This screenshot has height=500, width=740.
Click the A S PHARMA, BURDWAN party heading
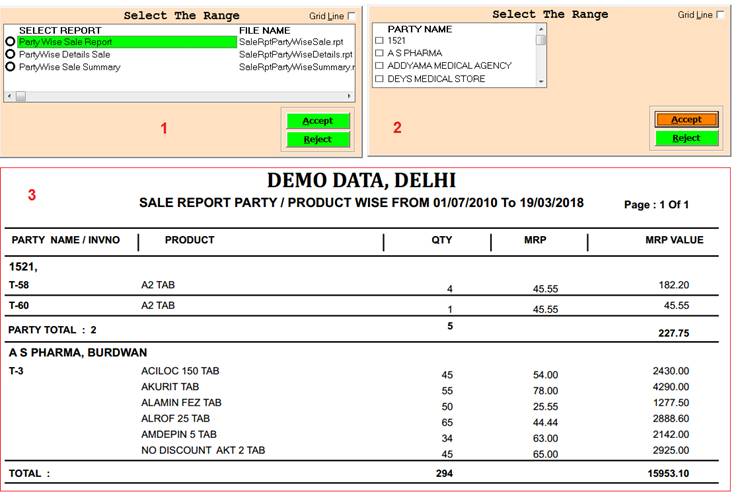click(x=78, y=352)
